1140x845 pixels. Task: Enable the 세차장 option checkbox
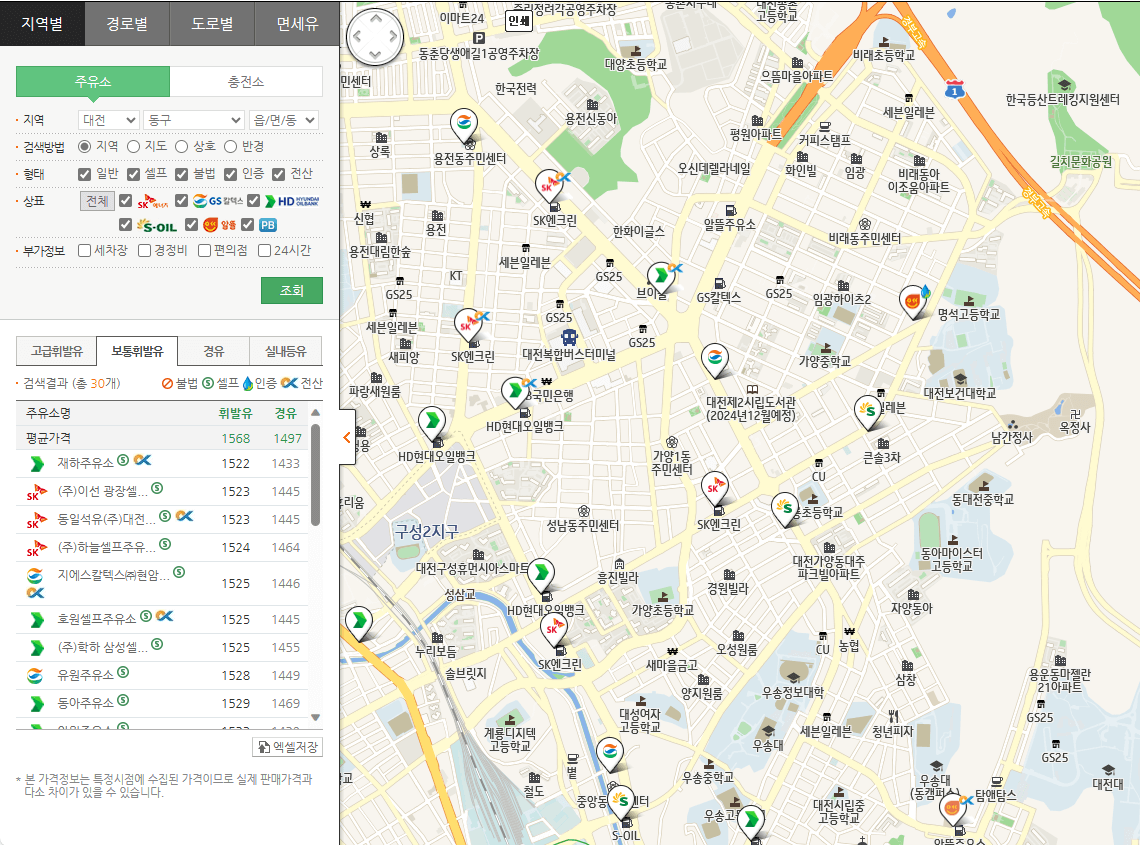pos(84,251)
